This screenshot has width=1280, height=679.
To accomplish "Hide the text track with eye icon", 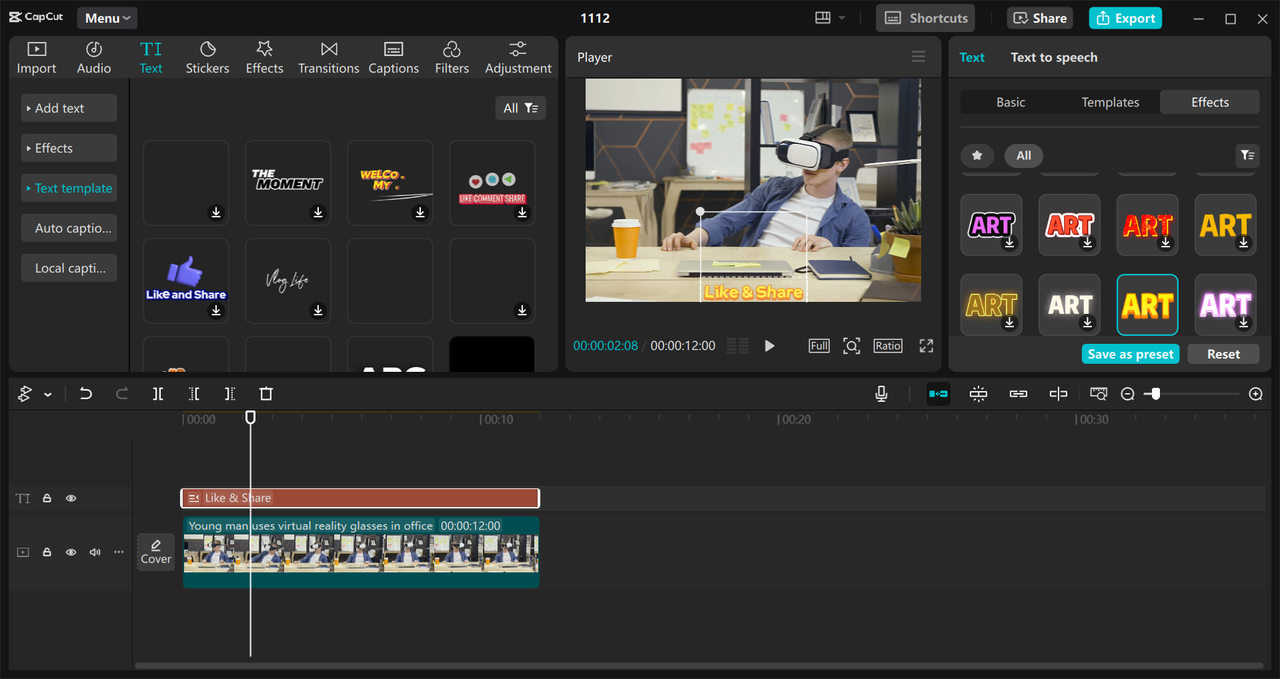I will pyautogui.click(x=71, y=498).
